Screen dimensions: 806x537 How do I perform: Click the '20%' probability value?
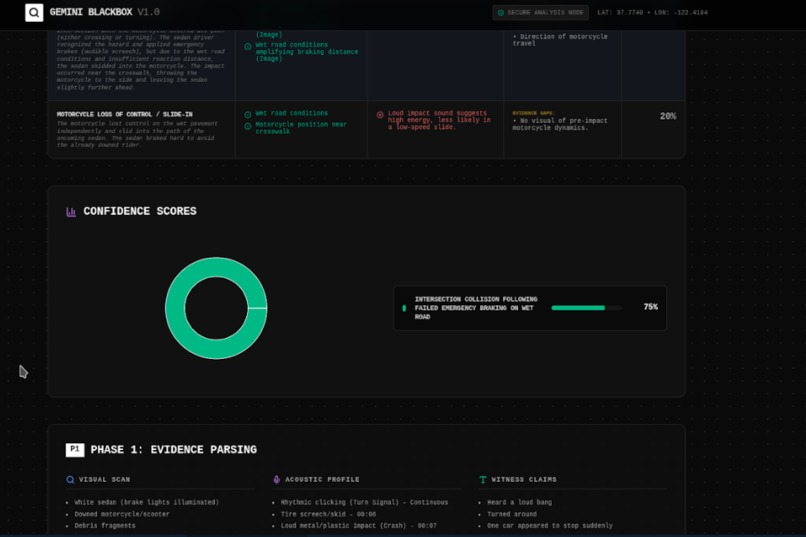668,116
